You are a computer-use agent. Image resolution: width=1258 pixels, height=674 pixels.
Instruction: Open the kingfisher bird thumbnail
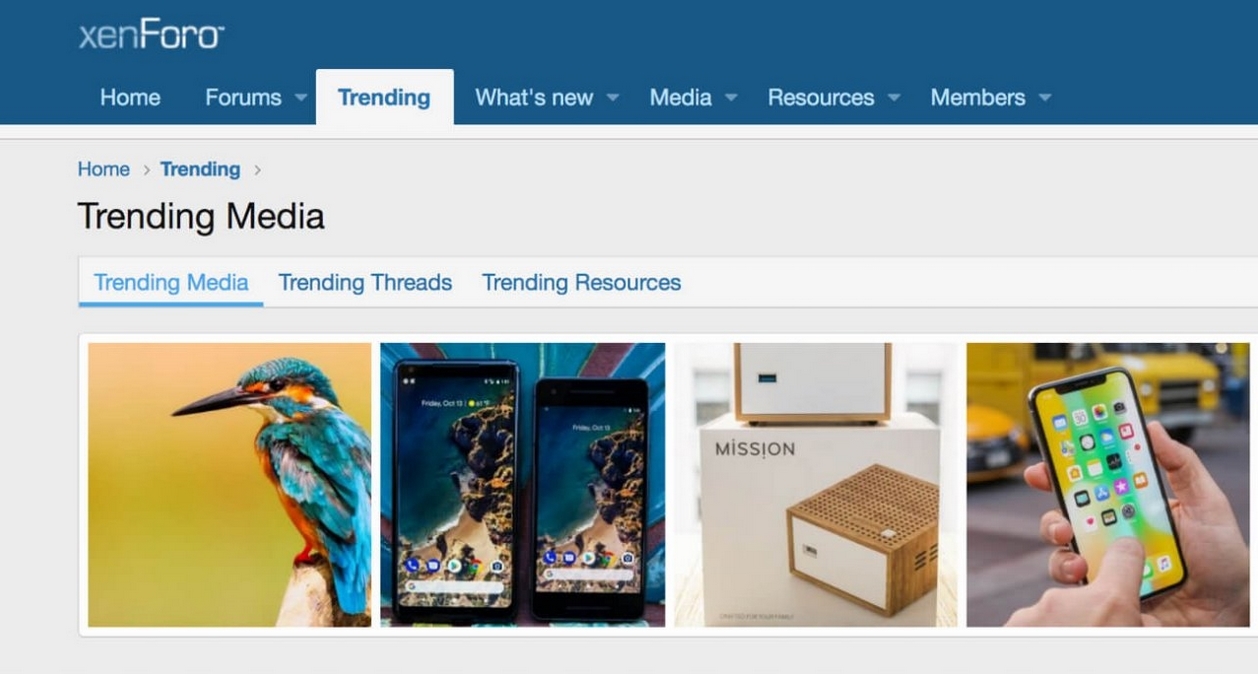pos(229,485)
